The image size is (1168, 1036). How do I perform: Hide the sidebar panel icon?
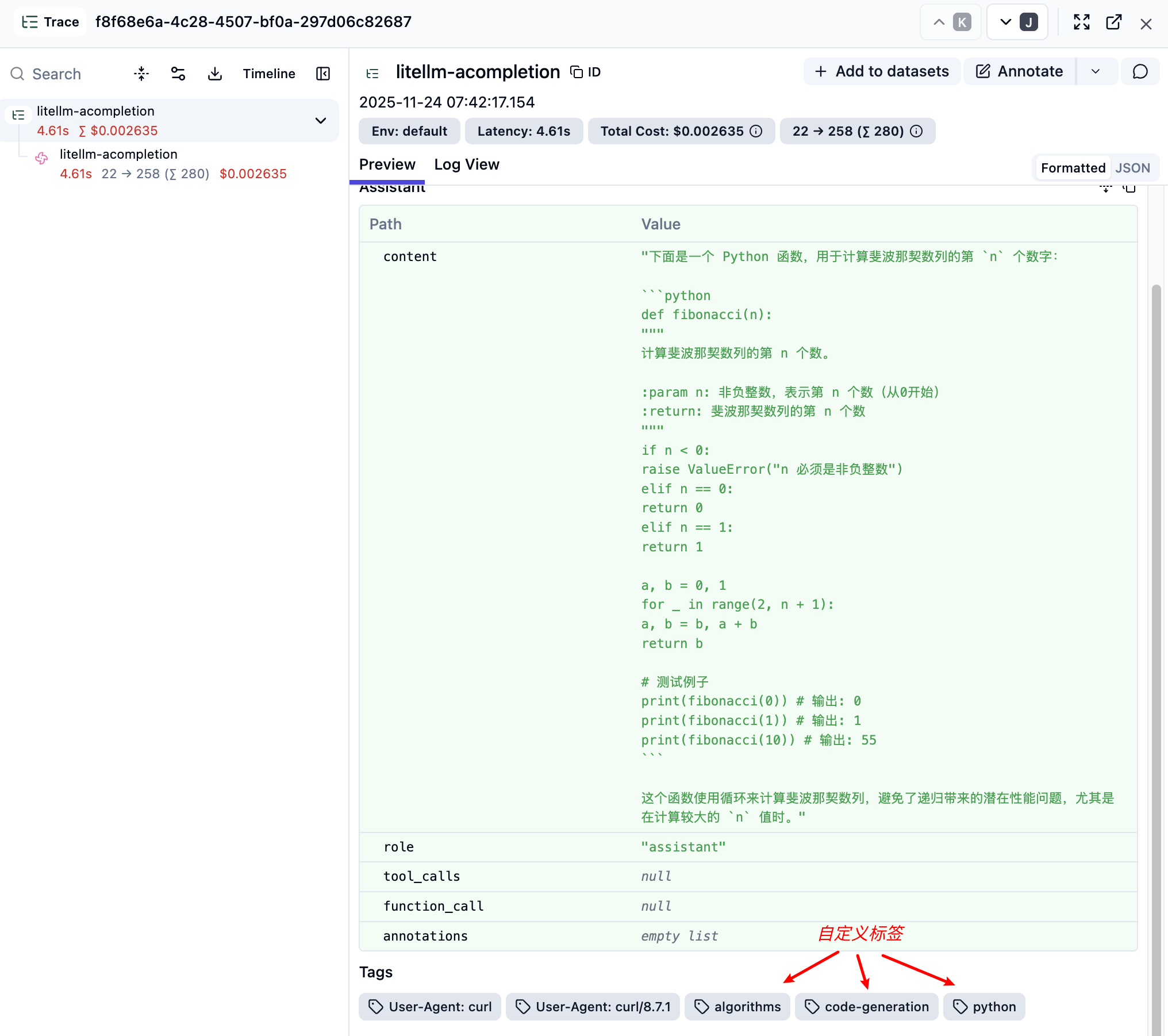click(x=323, y=74)
